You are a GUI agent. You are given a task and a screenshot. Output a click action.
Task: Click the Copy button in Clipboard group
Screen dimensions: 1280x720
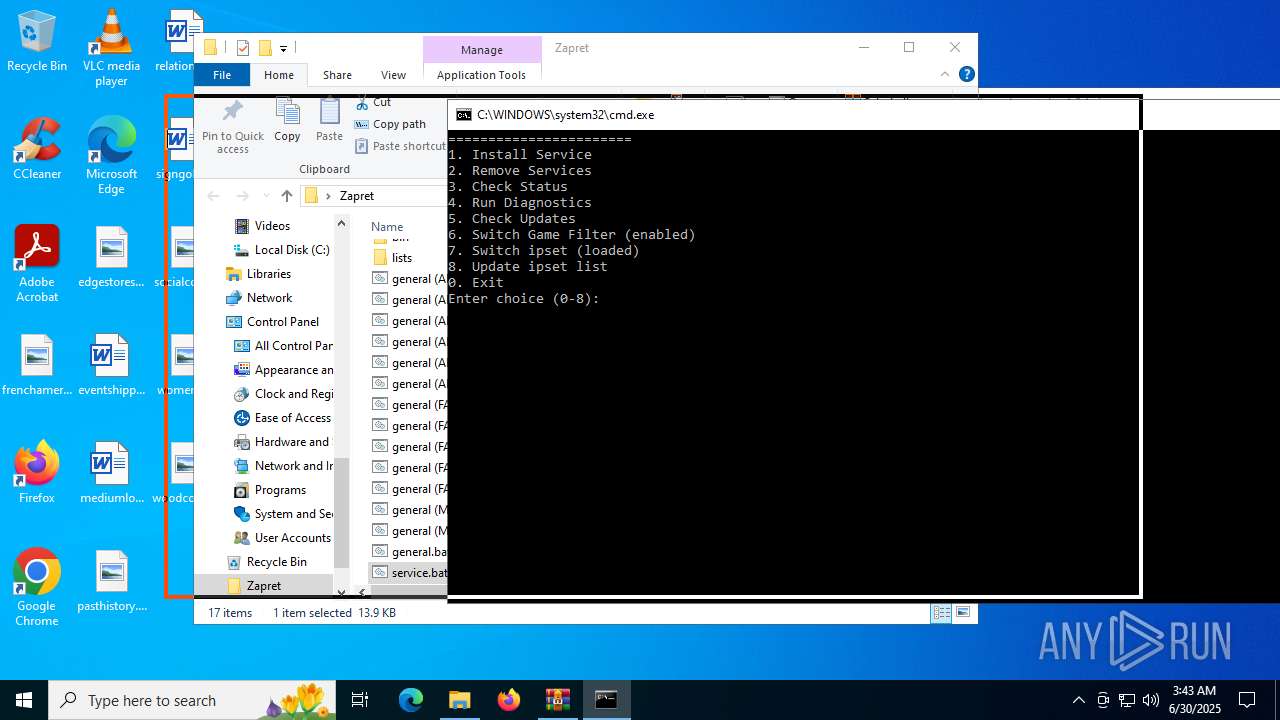[x=287, y=121]
